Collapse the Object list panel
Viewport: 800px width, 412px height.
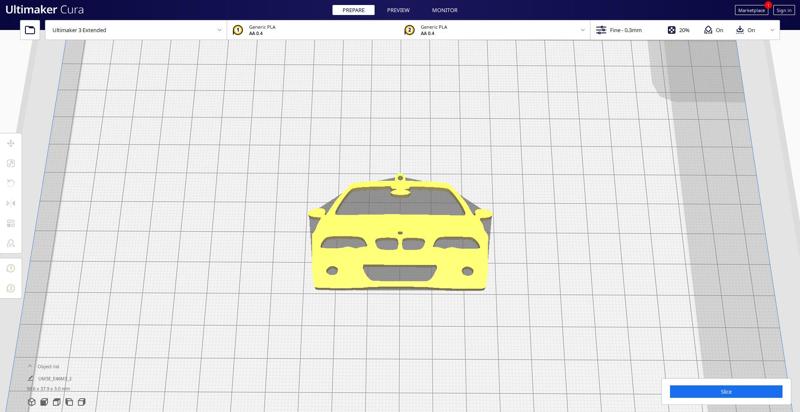click(30, 366)
